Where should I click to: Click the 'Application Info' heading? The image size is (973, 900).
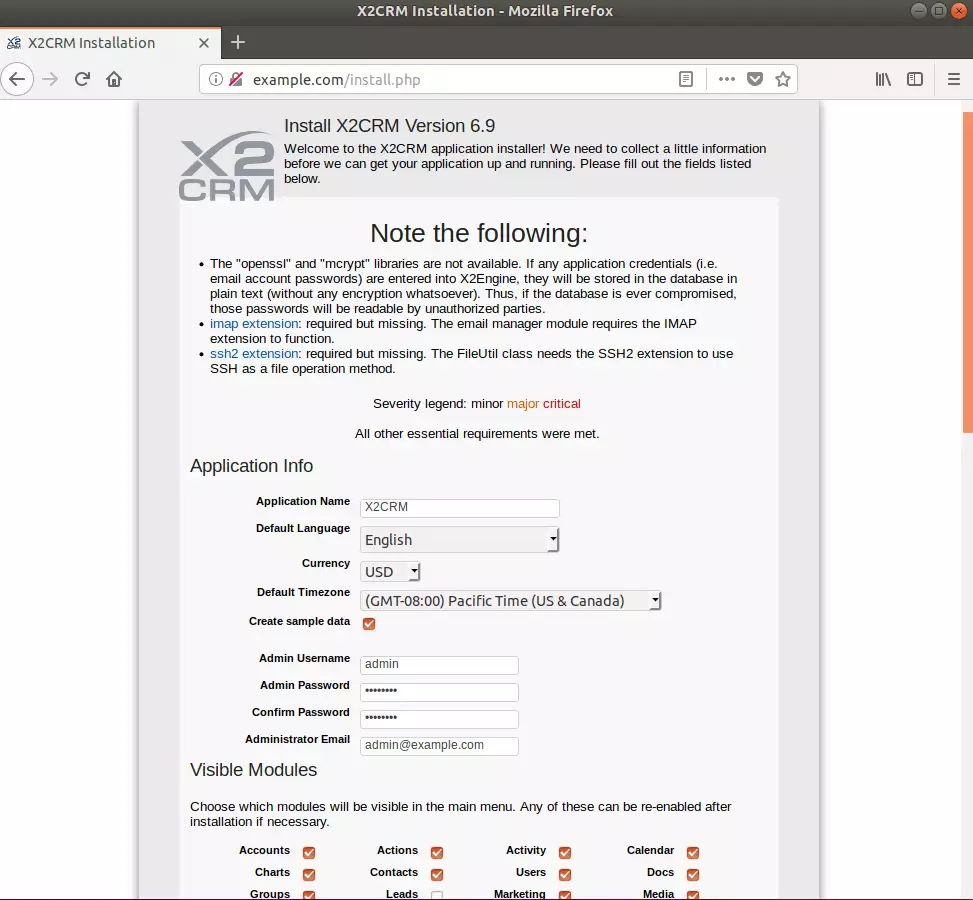click(251, 466)
